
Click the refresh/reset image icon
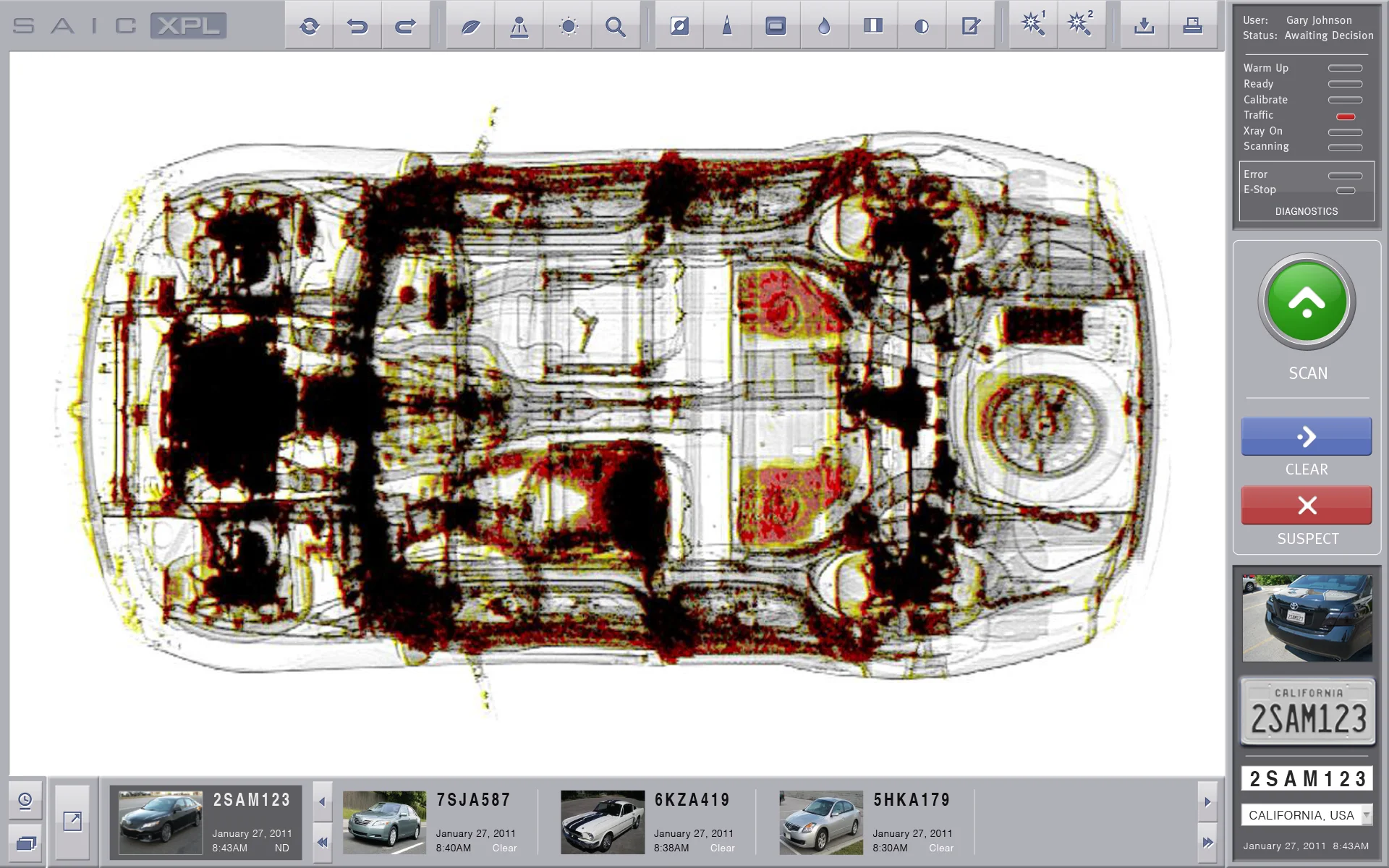(x=309, y=27)
